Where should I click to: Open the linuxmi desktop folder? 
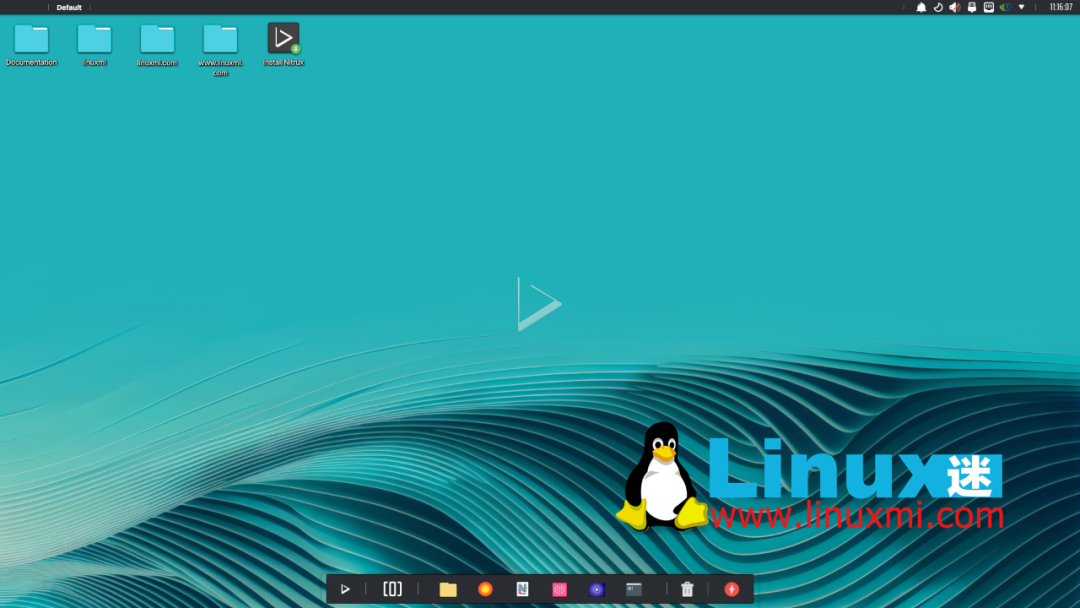[x=94, y=45]
